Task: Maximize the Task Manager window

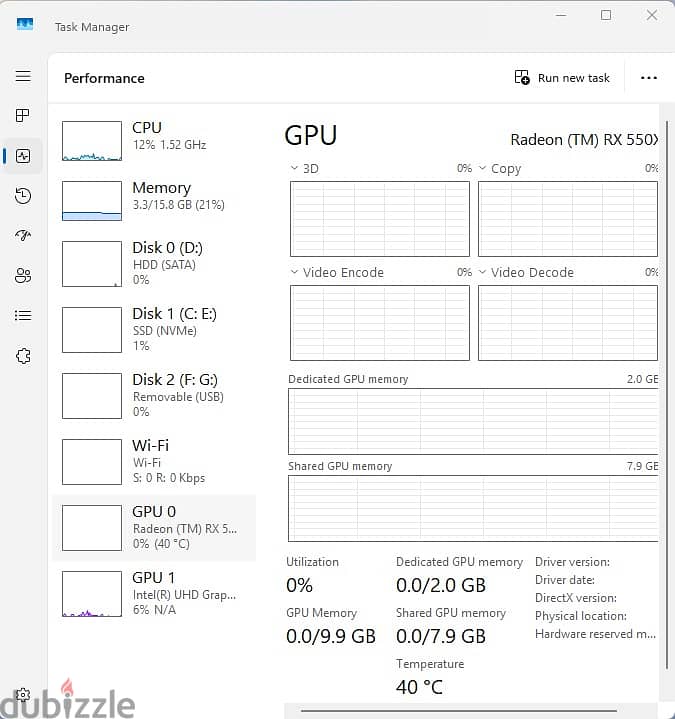Action: pos(606,15)
